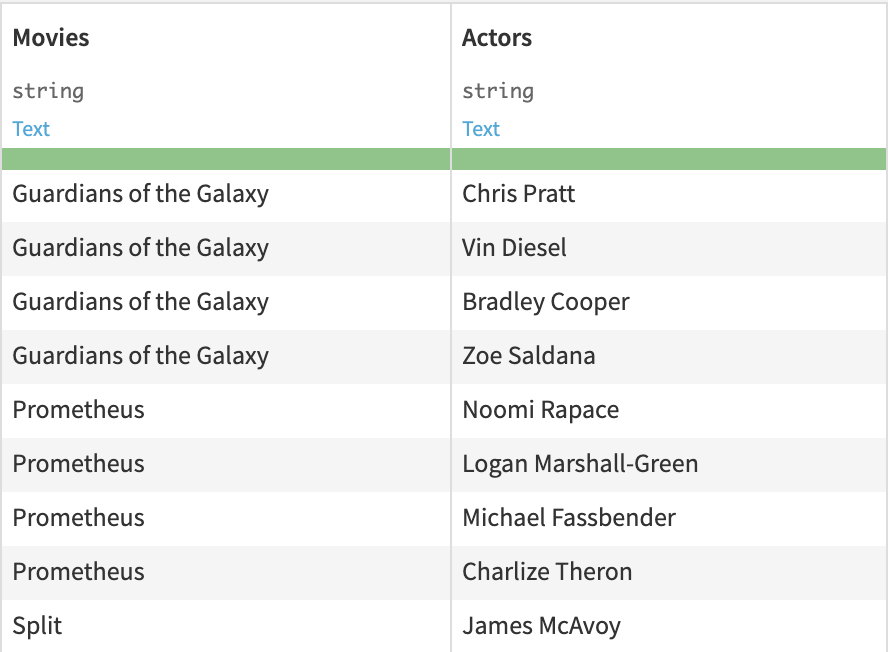Click Guardians of the Galaxy beside Chris Pratt
888x652 pixels.
[x=140, y=194]
